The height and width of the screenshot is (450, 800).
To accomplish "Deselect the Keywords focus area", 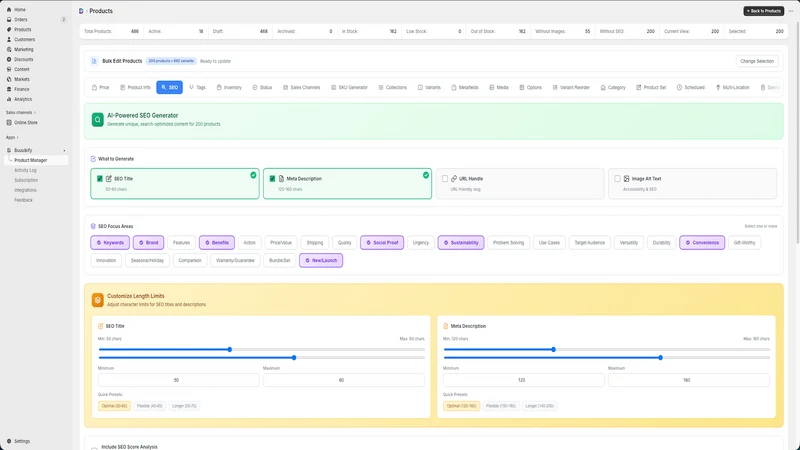I will click(110, 243).
